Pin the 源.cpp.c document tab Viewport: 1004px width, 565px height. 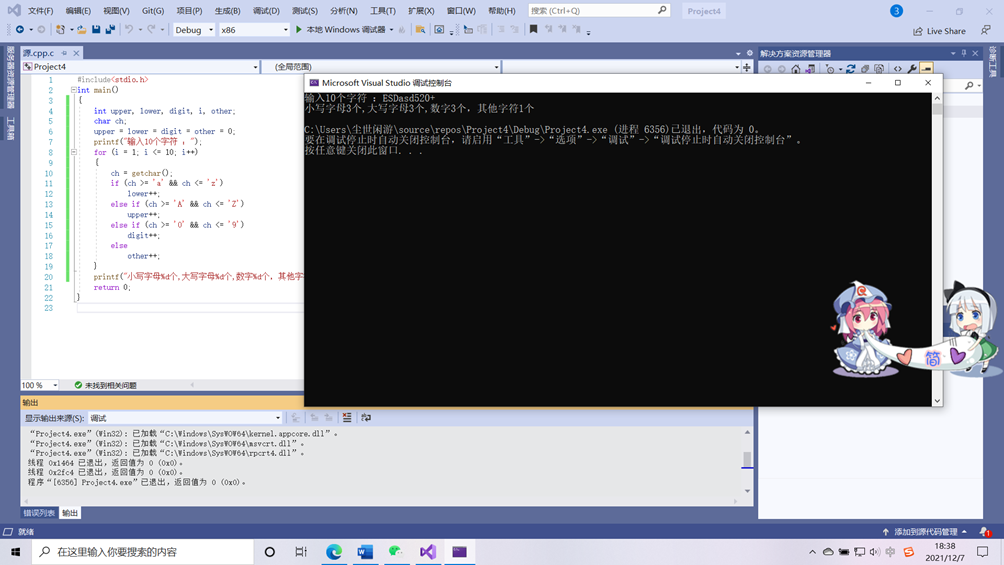tap(64, 53)
